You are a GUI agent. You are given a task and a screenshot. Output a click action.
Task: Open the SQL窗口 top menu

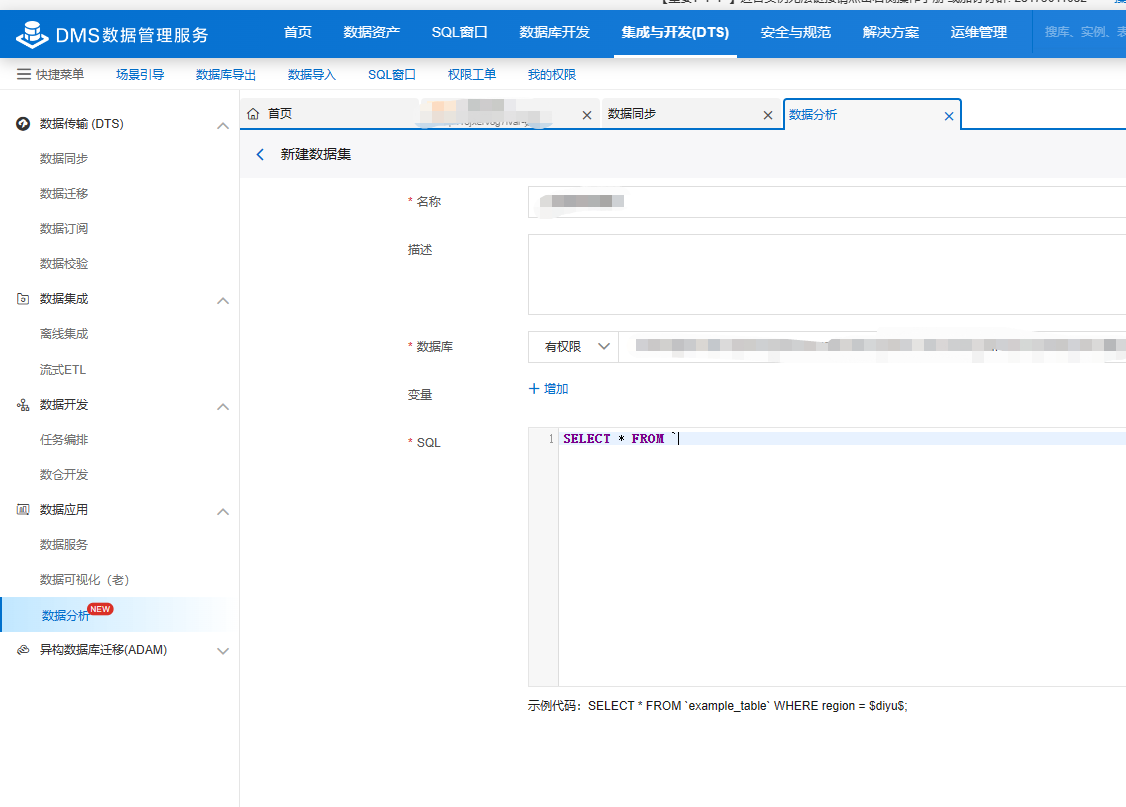click(460, 32)
